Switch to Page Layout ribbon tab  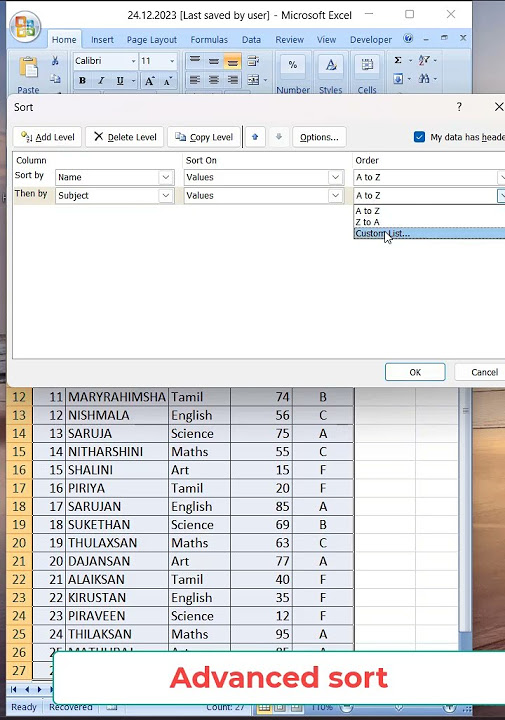tap(152, 40)
